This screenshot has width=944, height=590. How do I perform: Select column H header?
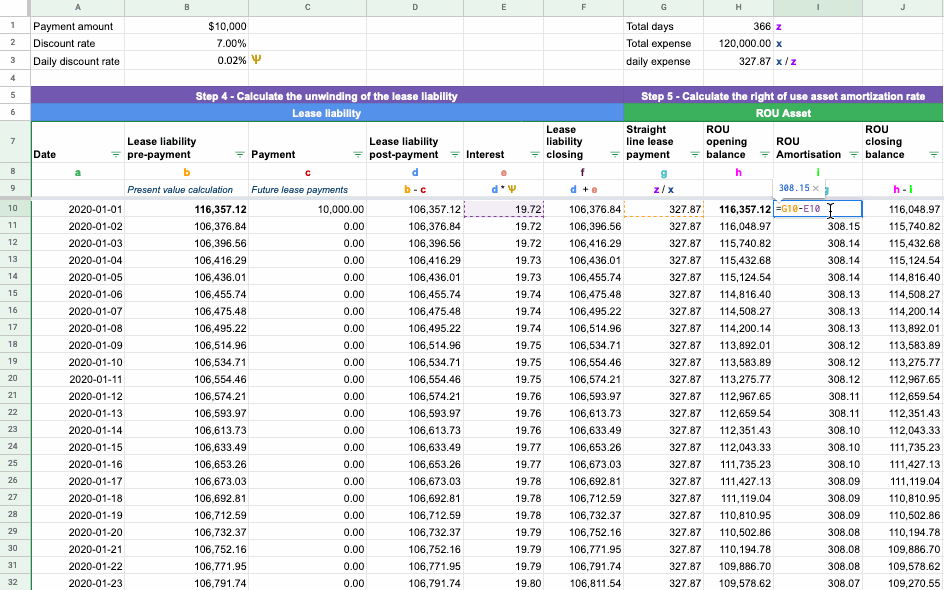738,8
